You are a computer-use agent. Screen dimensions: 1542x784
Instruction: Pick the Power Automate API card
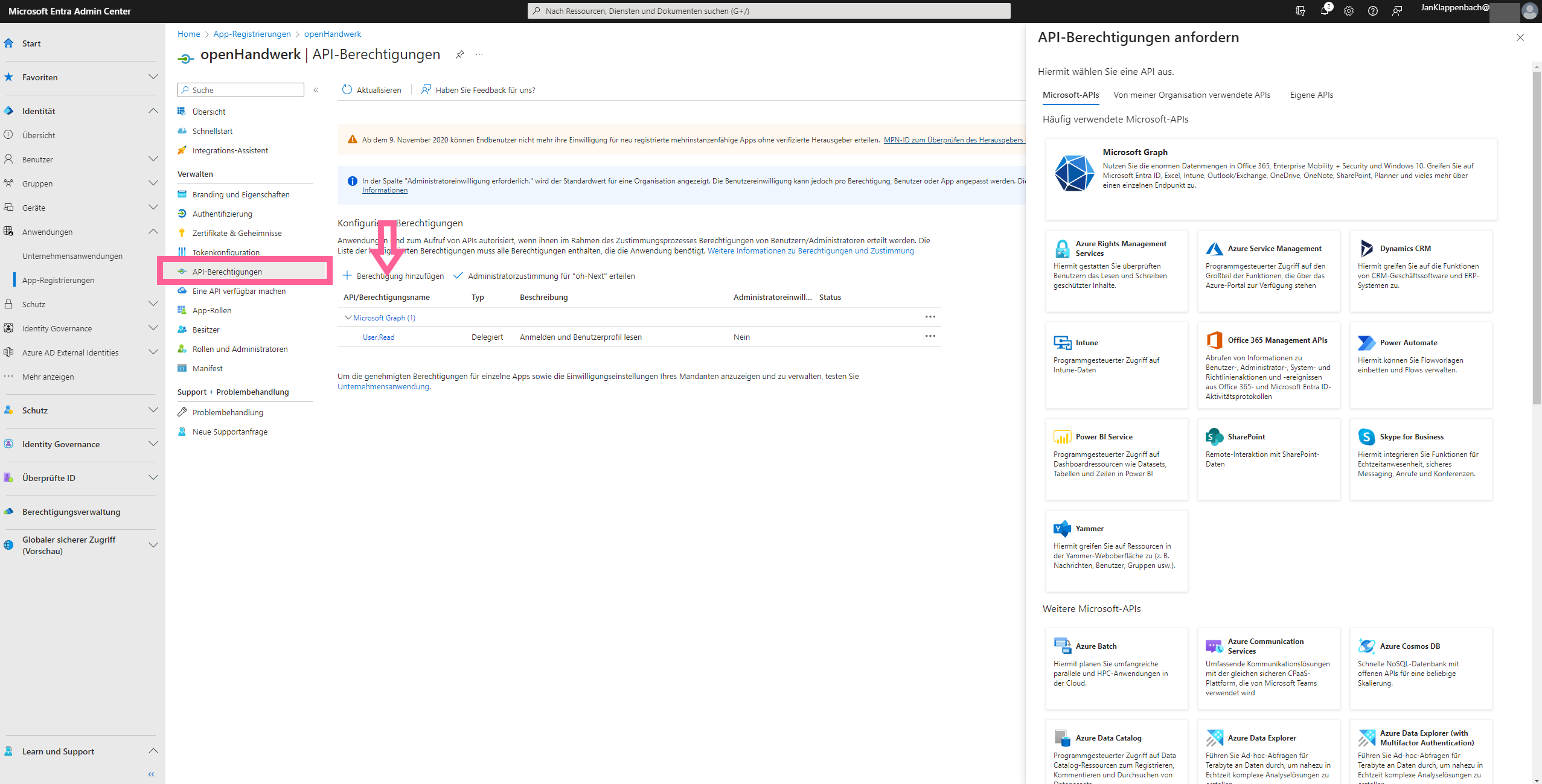[1421, 365]
